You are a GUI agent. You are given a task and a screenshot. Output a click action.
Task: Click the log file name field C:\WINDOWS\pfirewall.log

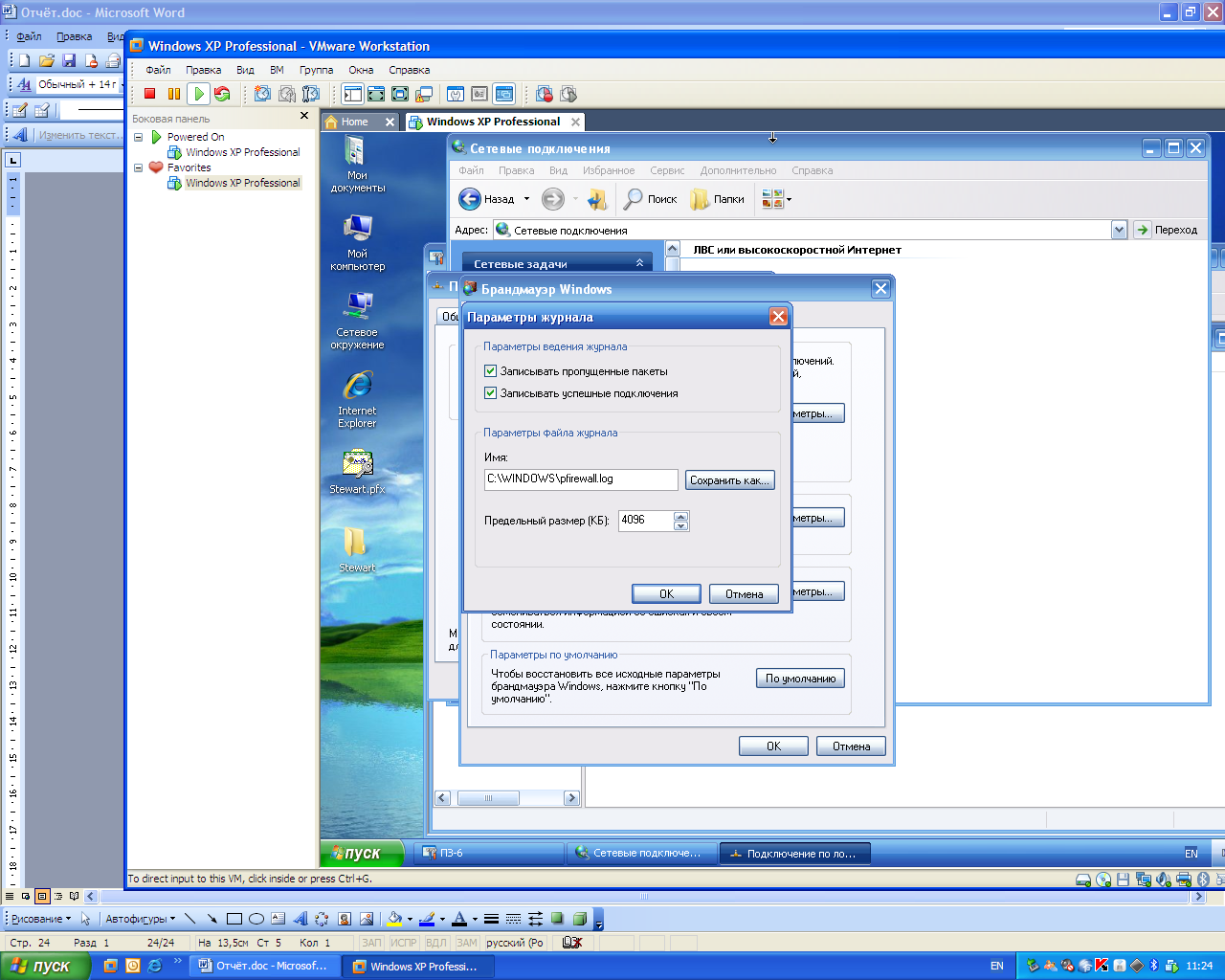(x=581, y=479)
